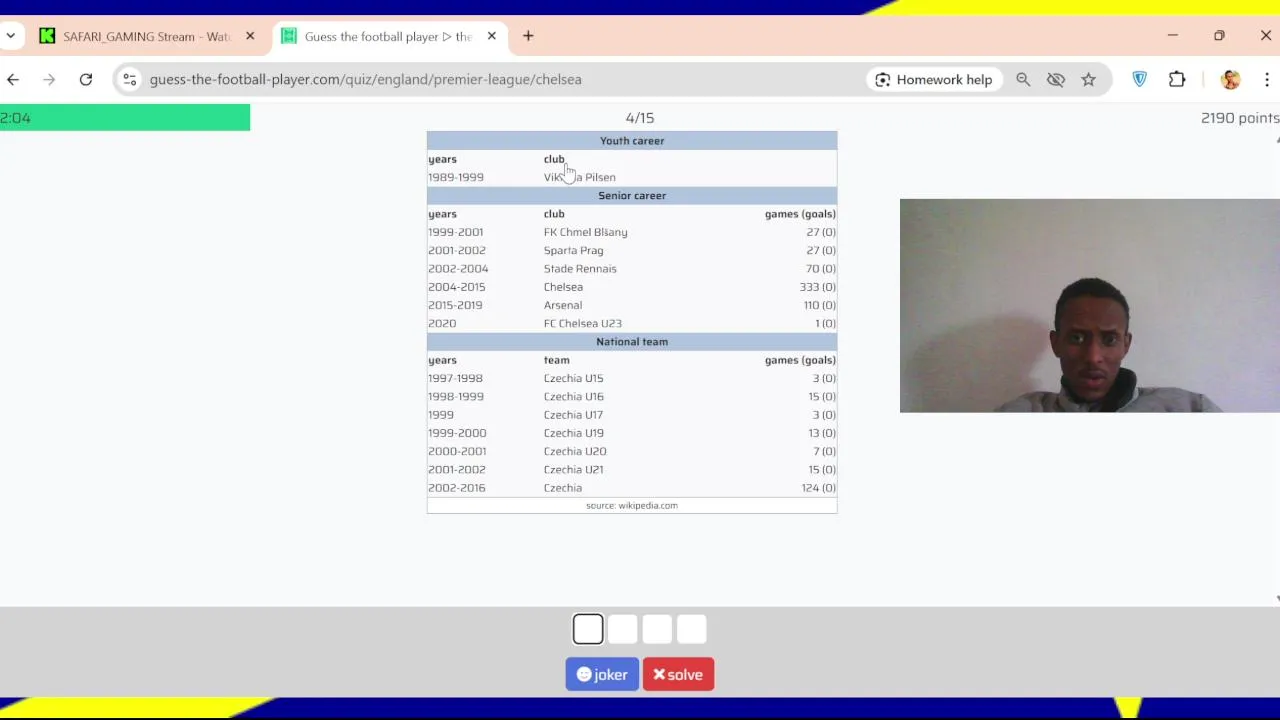Click the National team header
The image size is (1280, 720).
[x=632, y=342]
